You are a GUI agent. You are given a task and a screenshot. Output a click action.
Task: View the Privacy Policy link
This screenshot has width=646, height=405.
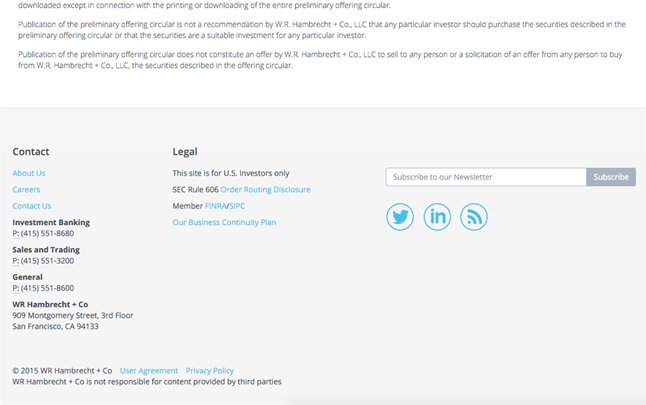tap(210, 371)
